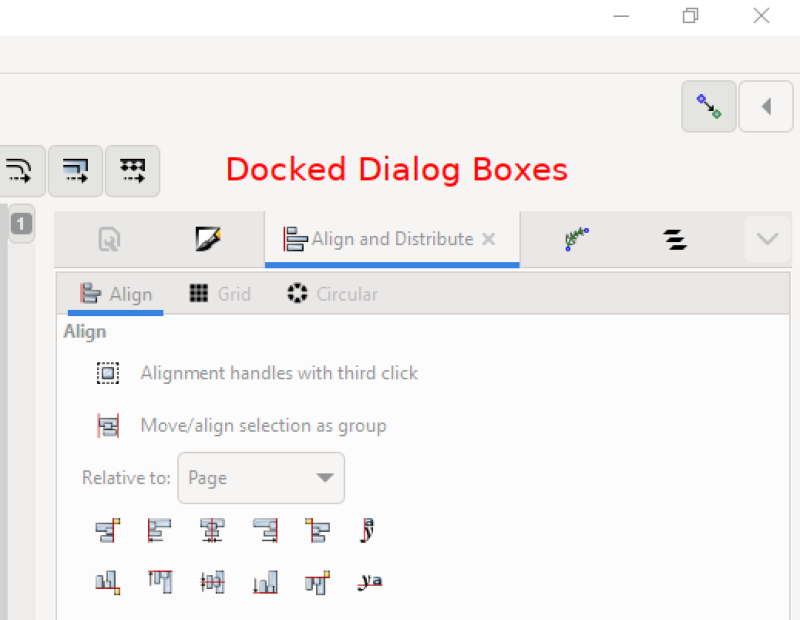Toggle the snapping button with blue and green nodes

709,106
